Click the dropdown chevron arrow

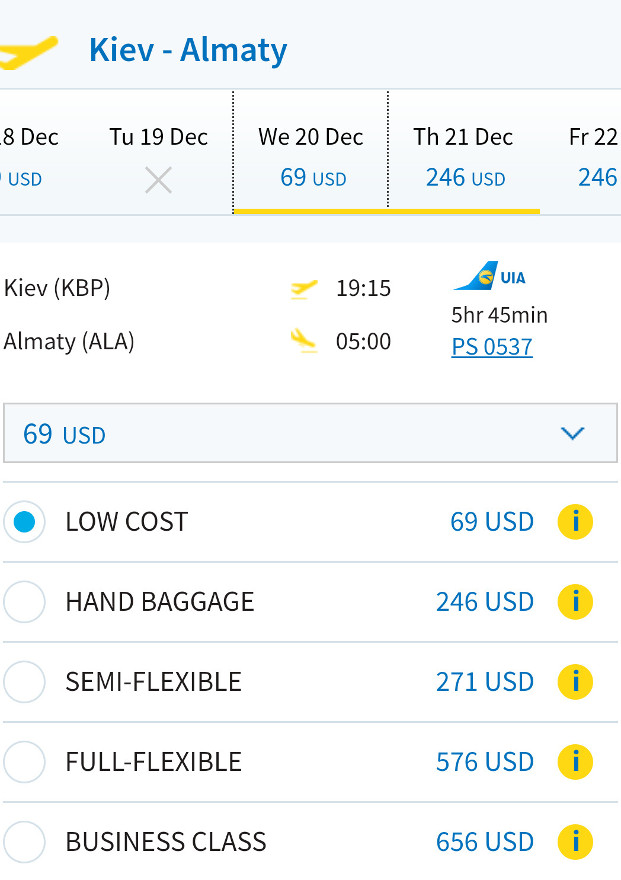573,433
